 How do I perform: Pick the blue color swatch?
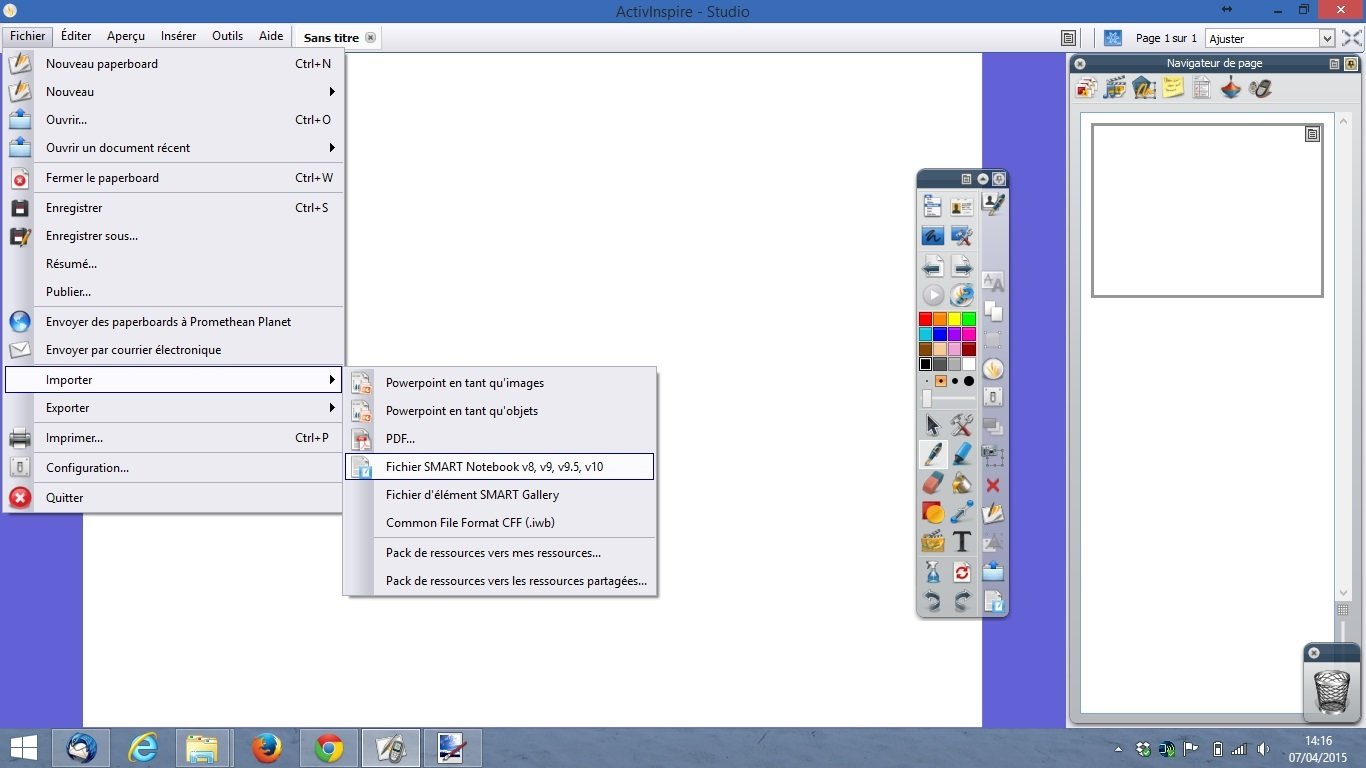tap(940, 334)
